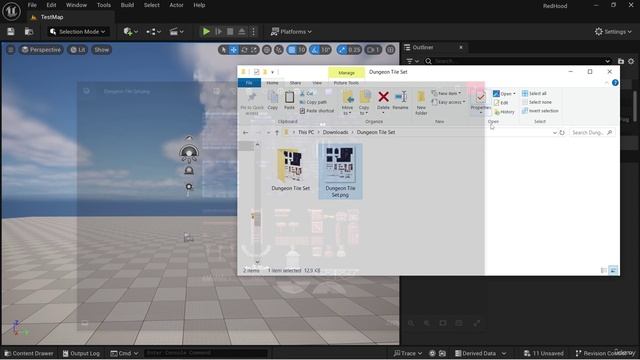Click Rename icon in Explorer ribbon
640x360 pixels.
pos(400,100)
